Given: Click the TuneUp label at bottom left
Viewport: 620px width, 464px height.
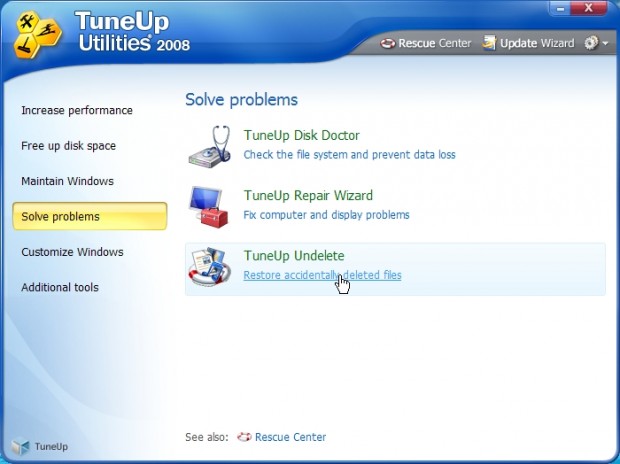Looking at the screenshot, I should pos(51,447).
